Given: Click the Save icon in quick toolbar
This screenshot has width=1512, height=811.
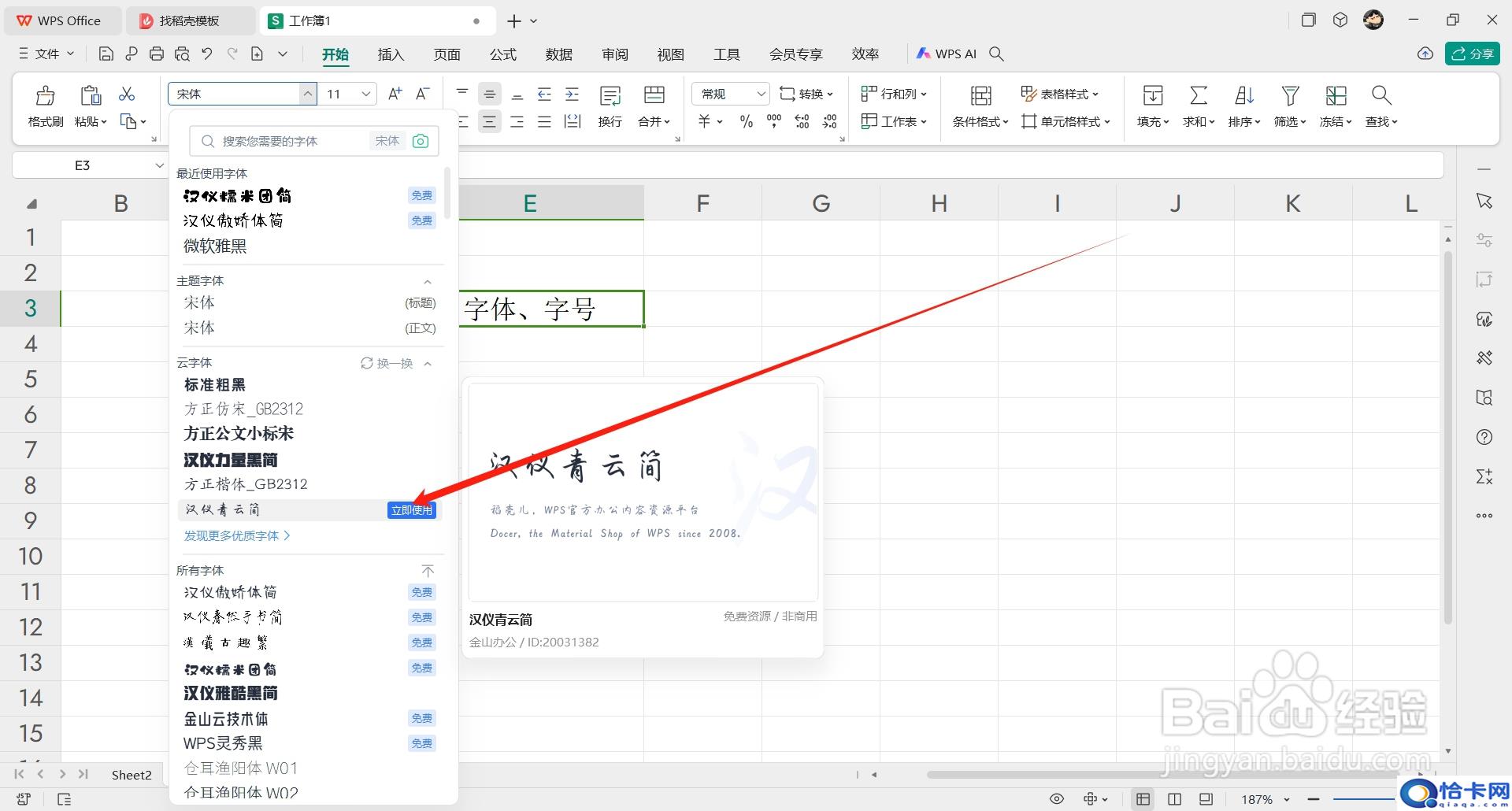Looking at the screenshot, I should (106, 54).
